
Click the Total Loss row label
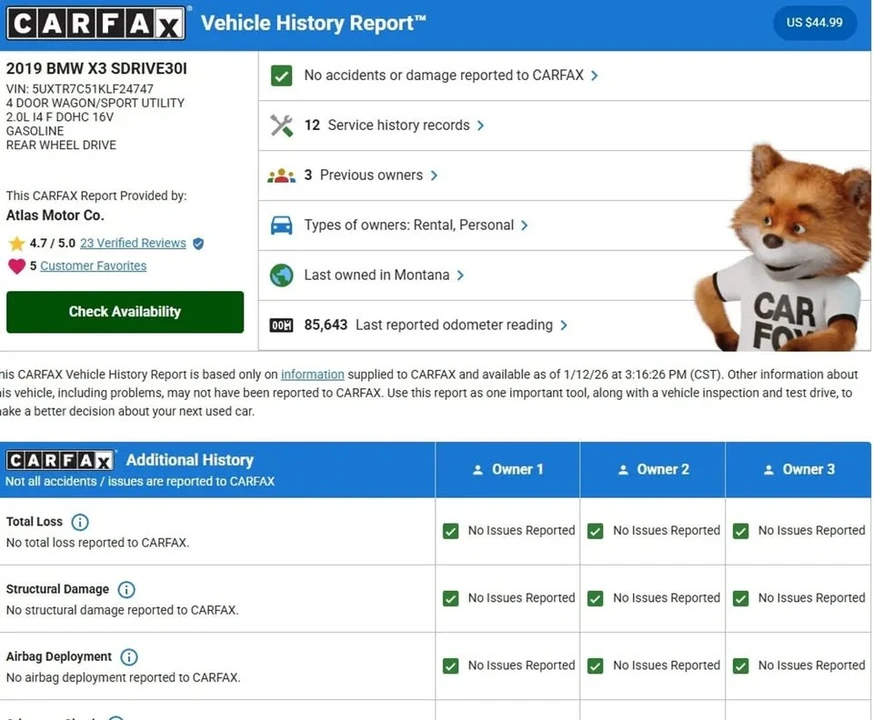pyautogui.click(x=35, y=522)
